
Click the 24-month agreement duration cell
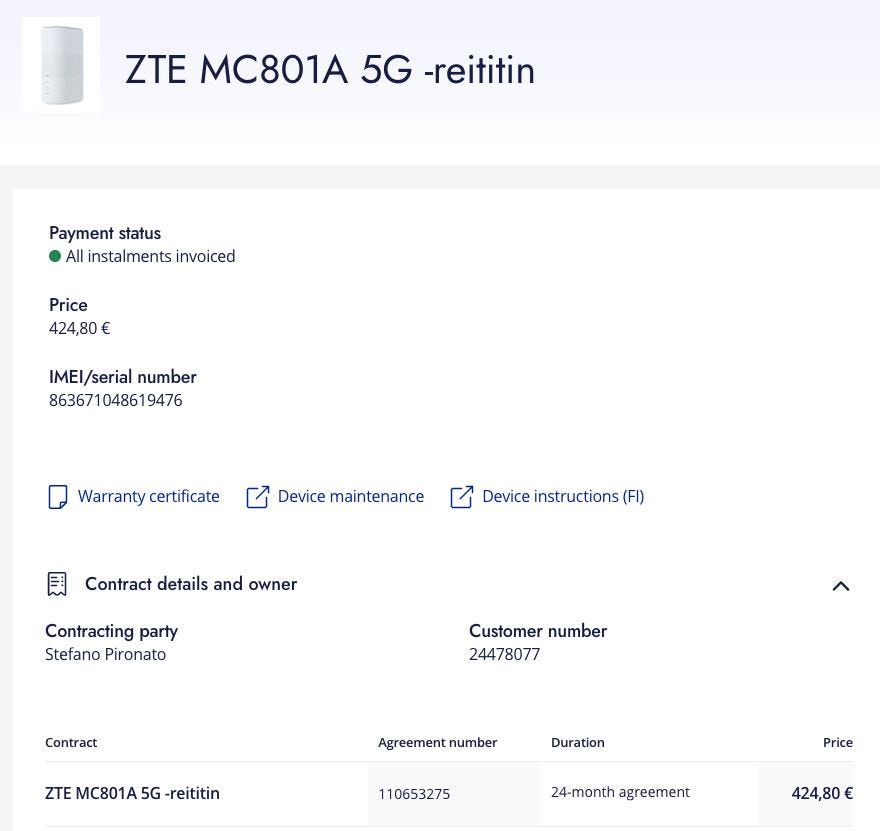click(x=620, y=792)
